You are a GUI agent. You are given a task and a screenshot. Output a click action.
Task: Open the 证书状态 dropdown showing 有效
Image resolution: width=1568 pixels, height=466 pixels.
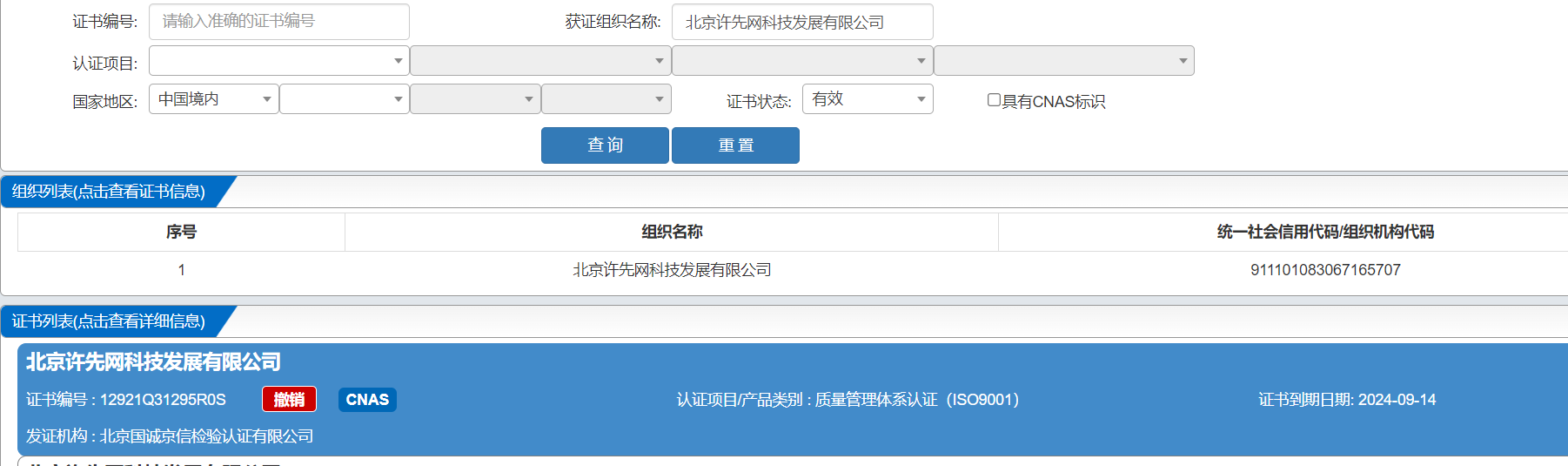868,99
